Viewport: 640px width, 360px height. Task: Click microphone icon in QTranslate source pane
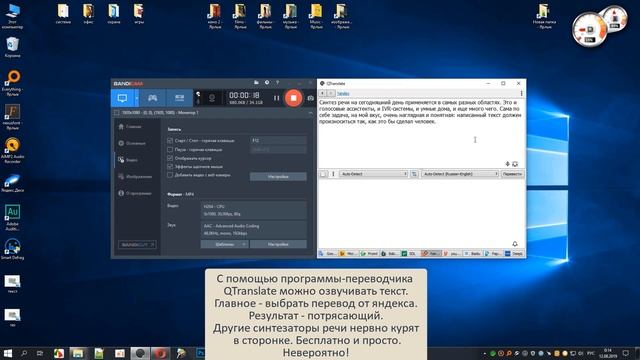507,164
